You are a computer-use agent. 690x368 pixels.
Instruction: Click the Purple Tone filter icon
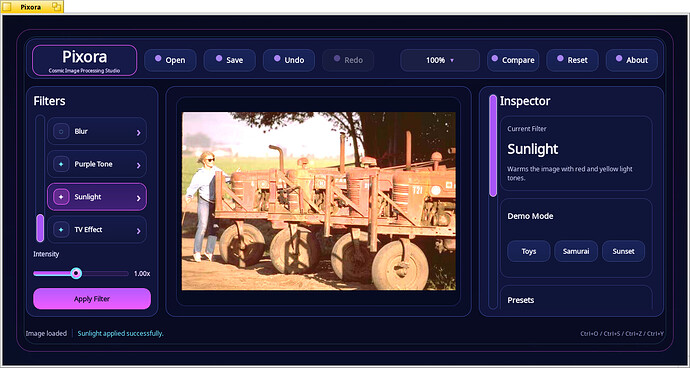[61, 164]
